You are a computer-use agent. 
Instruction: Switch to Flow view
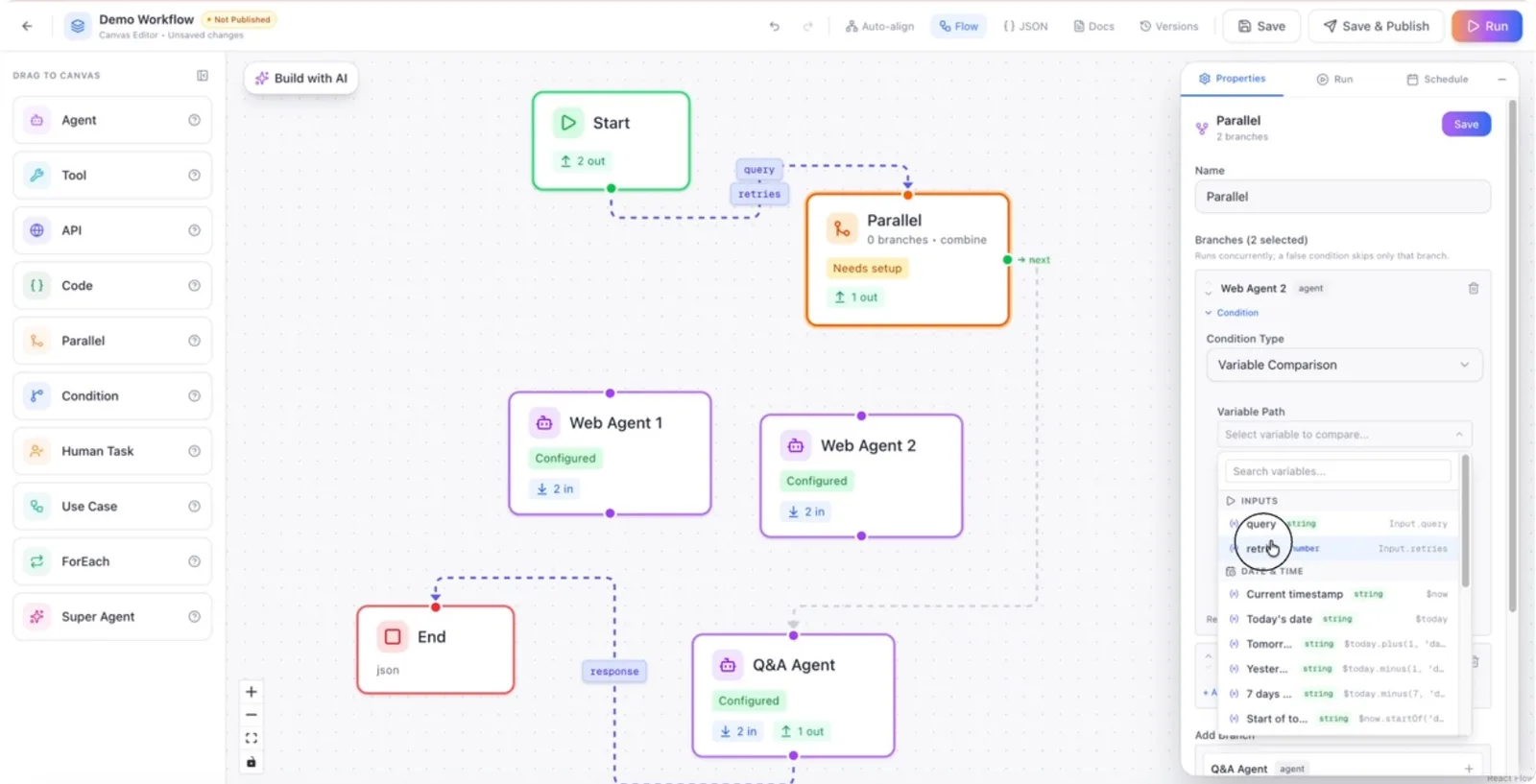tap(959, 26)
